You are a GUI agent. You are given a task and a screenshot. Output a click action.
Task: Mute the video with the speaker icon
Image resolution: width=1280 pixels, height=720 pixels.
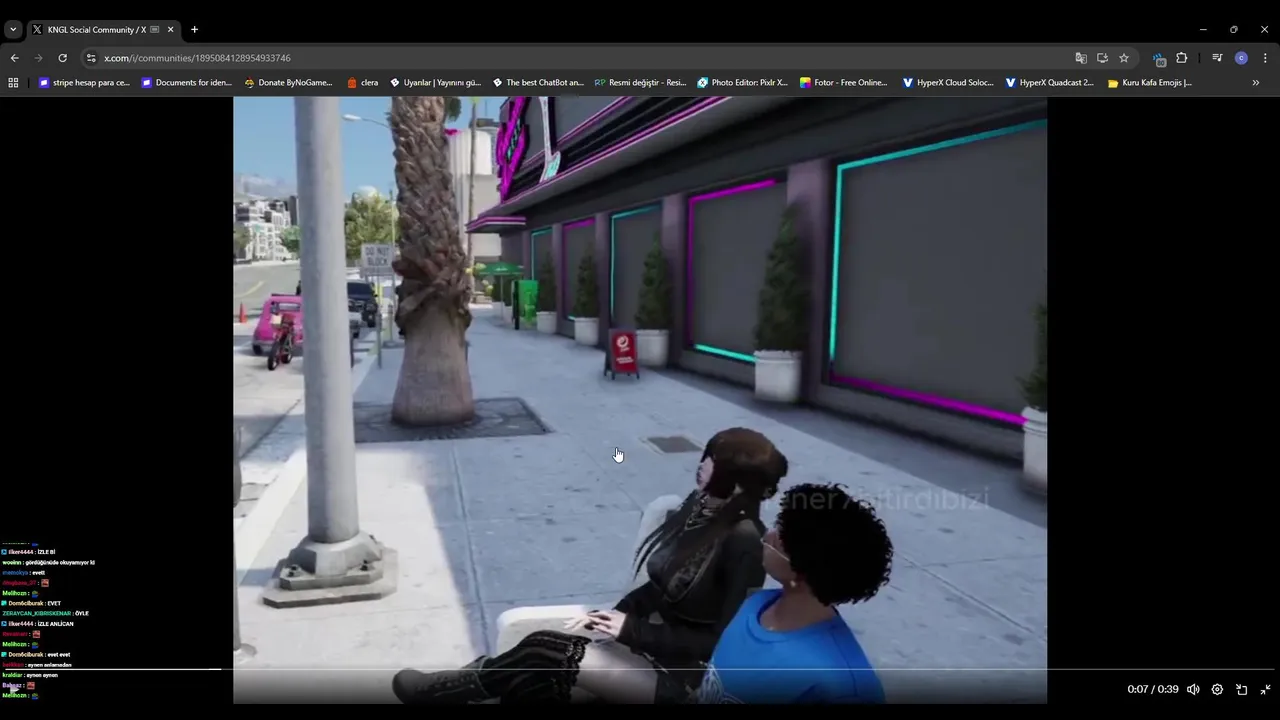[x=1193, y=689]
